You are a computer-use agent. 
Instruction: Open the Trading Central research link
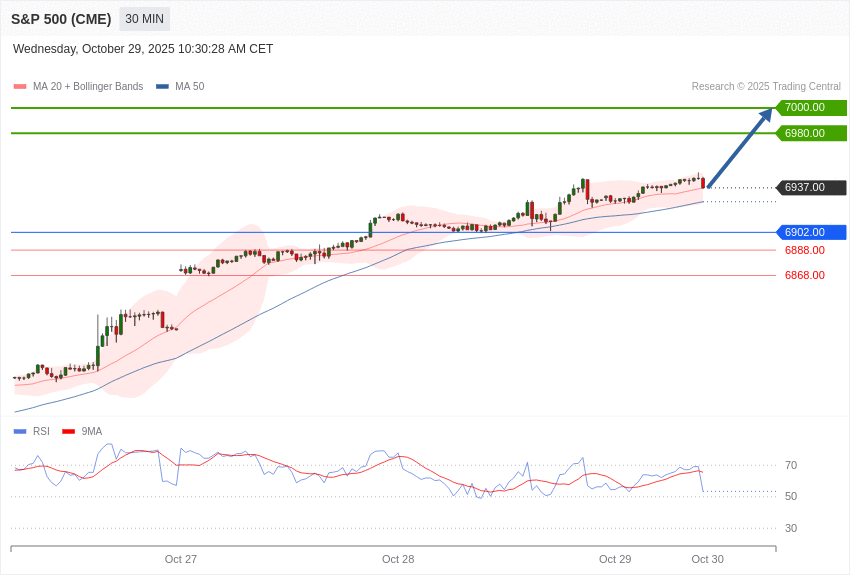766,86
